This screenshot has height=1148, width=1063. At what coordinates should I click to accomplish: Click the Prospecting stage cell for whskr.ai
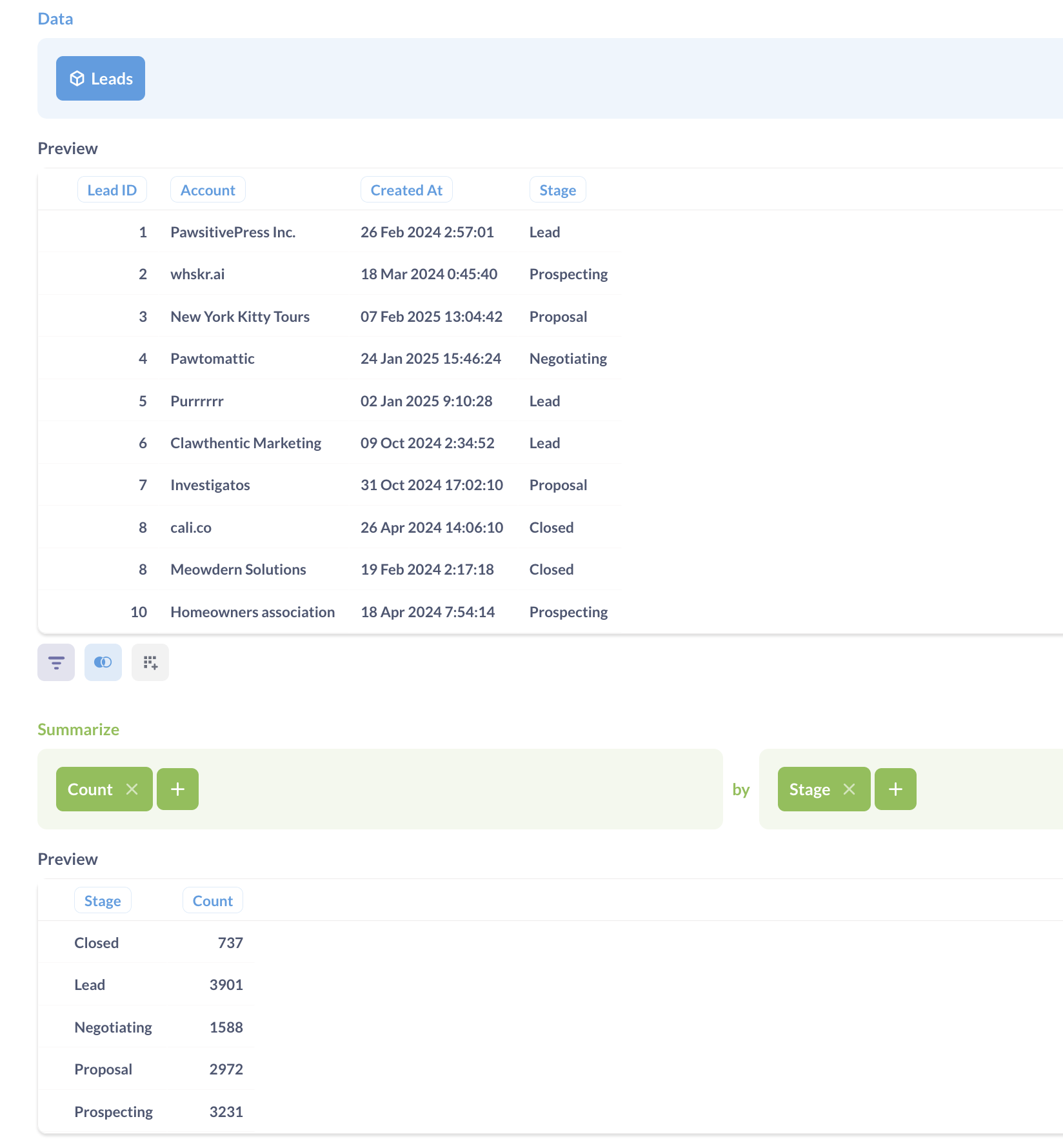[568, 273]
